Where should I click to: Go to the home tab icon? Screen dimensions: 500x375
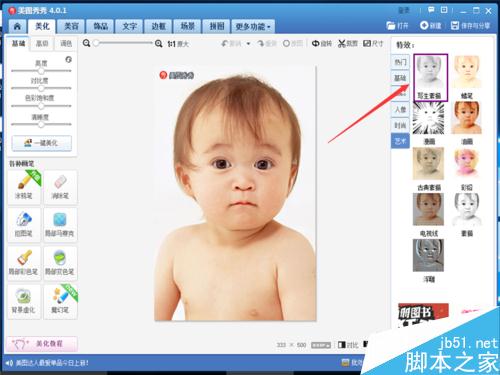click(x=17, y=26)
